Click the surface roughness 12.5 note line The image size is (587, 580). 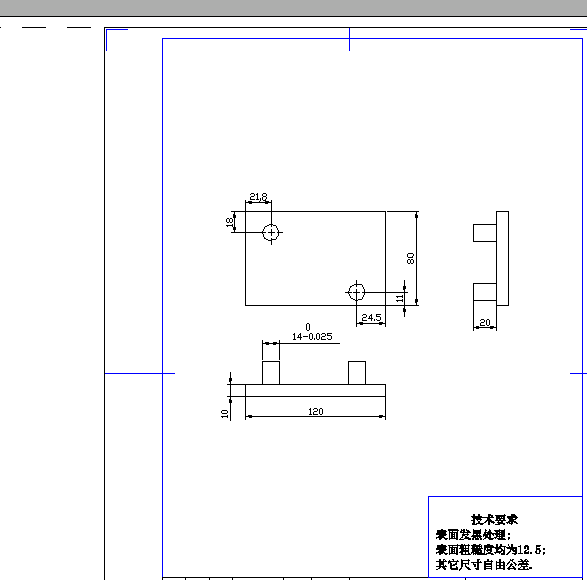tap(491, 549)
